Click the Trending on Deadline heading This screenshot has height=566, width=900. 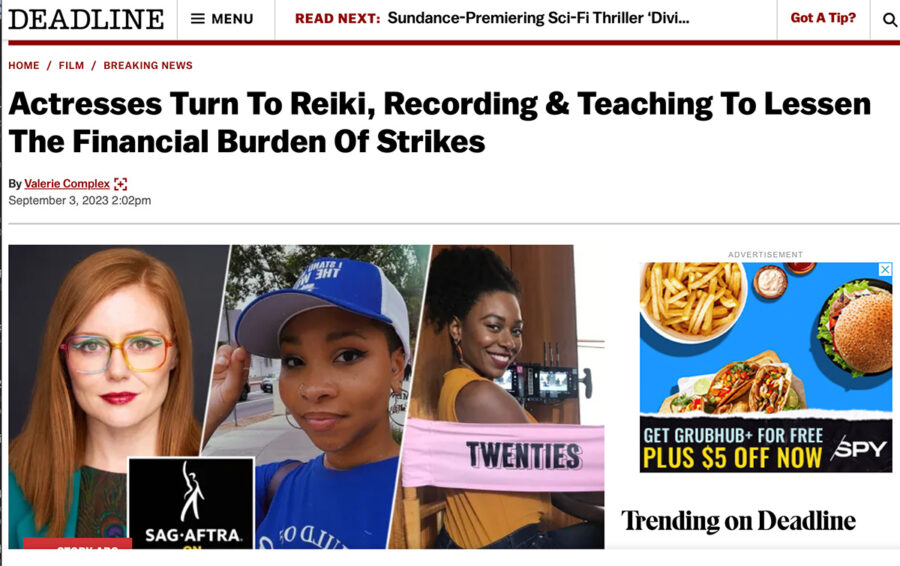point(738,521)
